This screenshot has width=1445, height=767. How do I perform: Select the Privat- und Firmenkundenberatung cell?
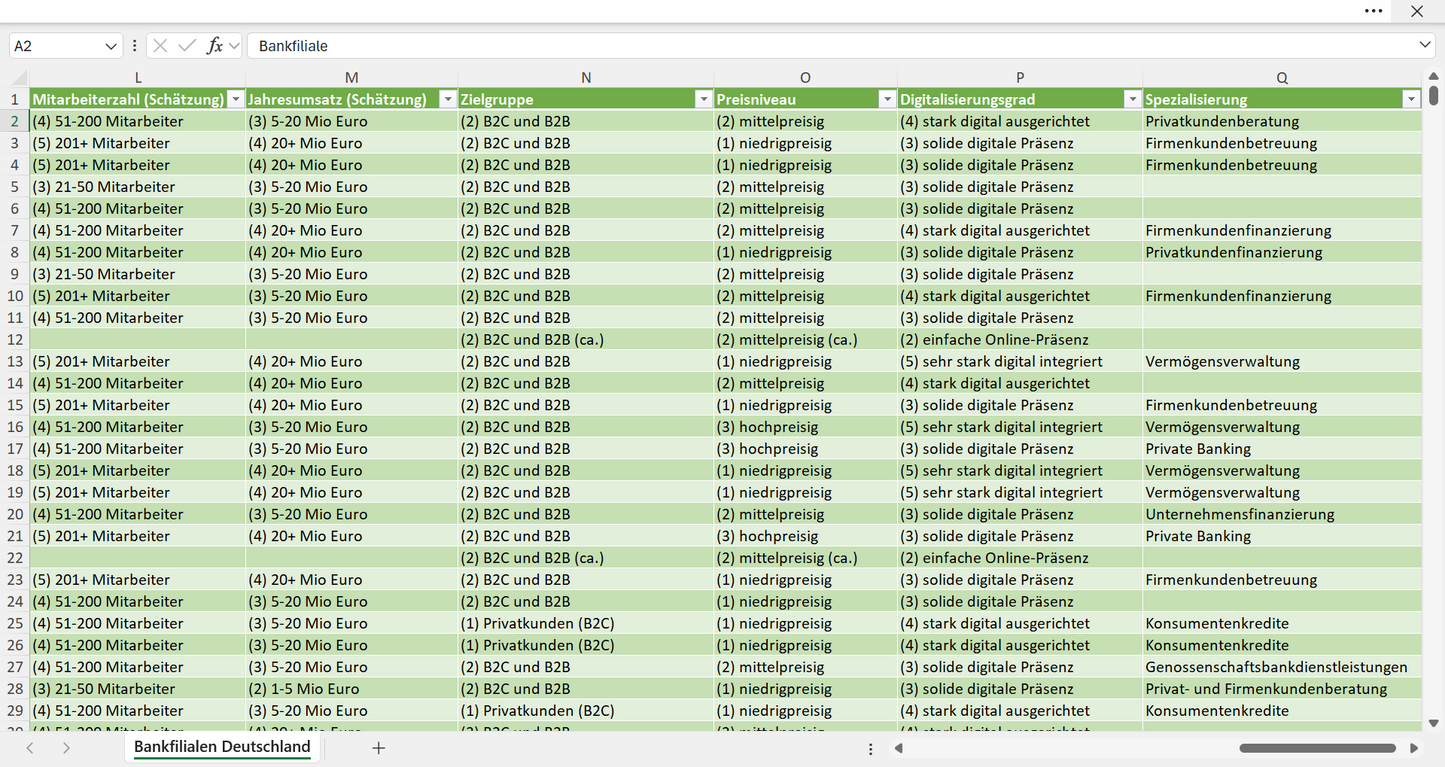[x=1282, y=689]
